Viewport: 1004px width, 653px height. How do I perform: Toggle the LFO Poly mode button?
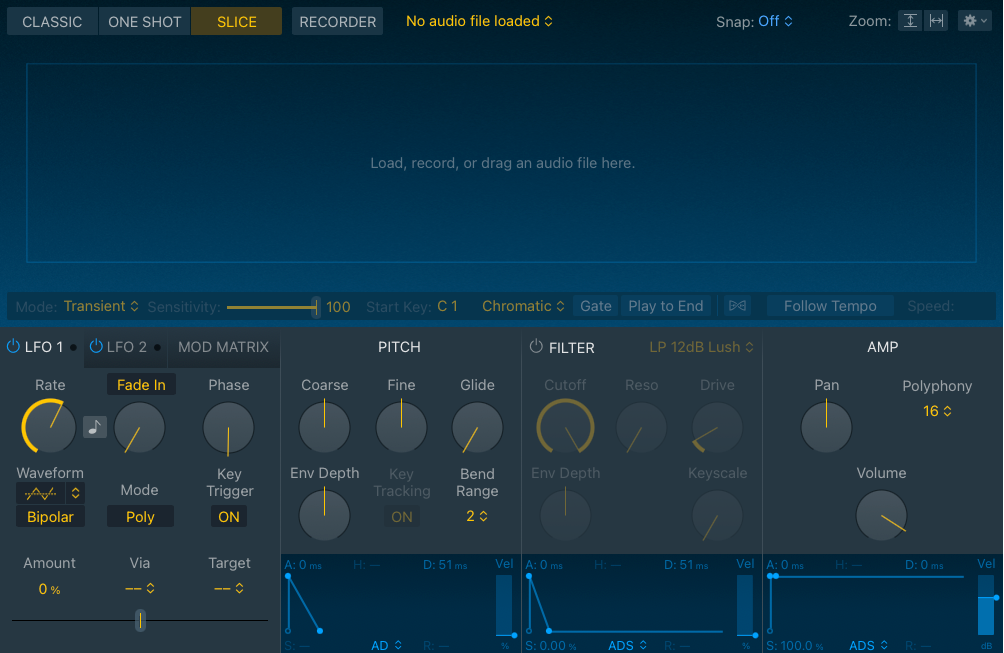[x=140, y=517]
